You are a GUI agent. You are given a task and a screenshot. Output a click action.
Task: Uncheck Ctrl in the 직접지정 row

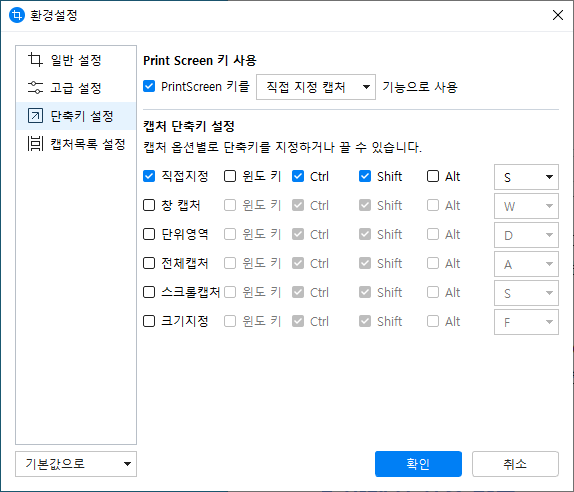click(x=298, y=176)
